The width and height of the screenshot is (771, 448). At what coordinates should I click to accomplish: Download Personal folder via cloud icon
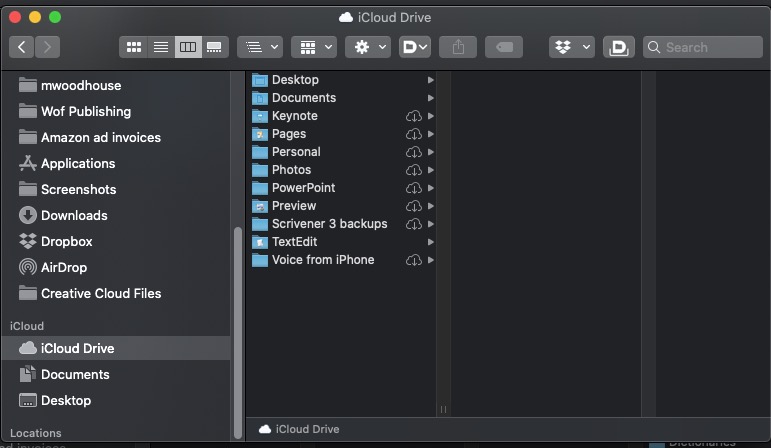point(414,152)
